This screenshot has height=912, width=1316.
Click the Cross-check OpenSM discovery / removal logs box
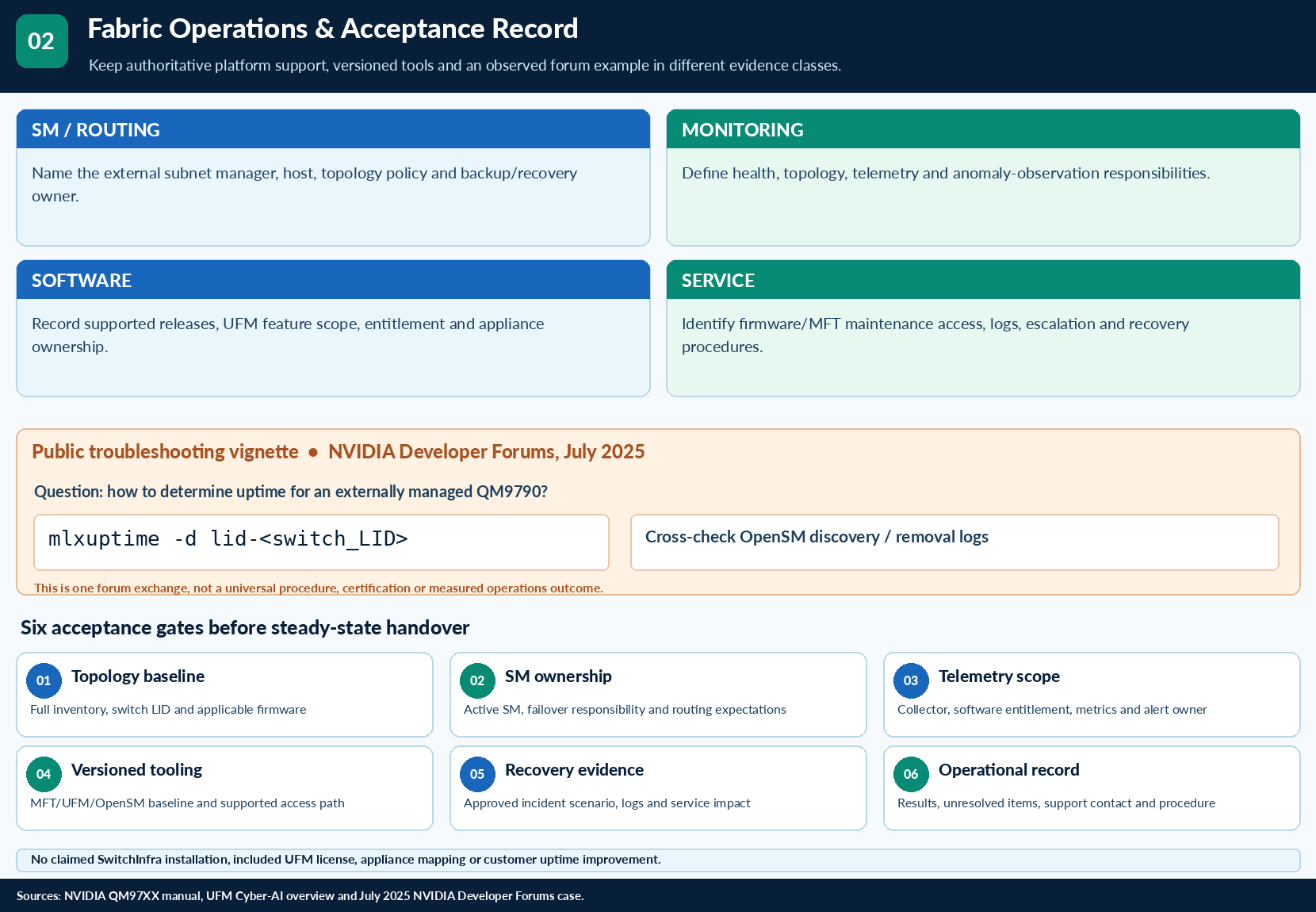pyautogui.click(x=954, y=542)
